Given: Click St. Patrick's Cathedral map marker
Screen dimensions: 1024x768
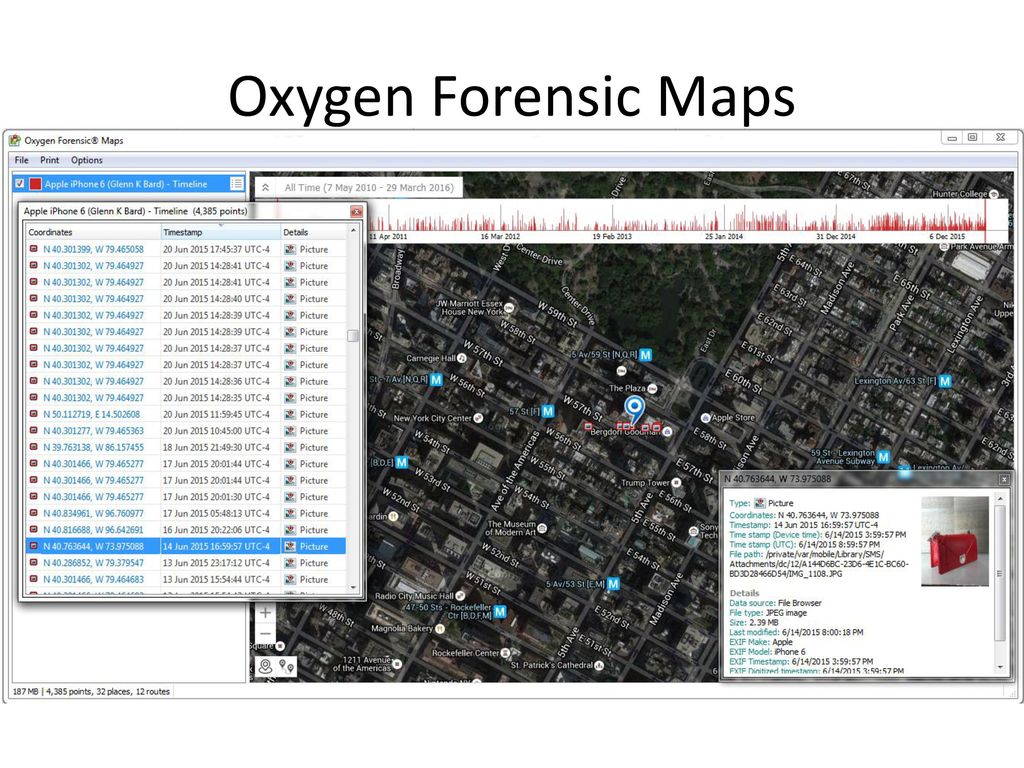Looking at the screenshot, I should [599, 665].
